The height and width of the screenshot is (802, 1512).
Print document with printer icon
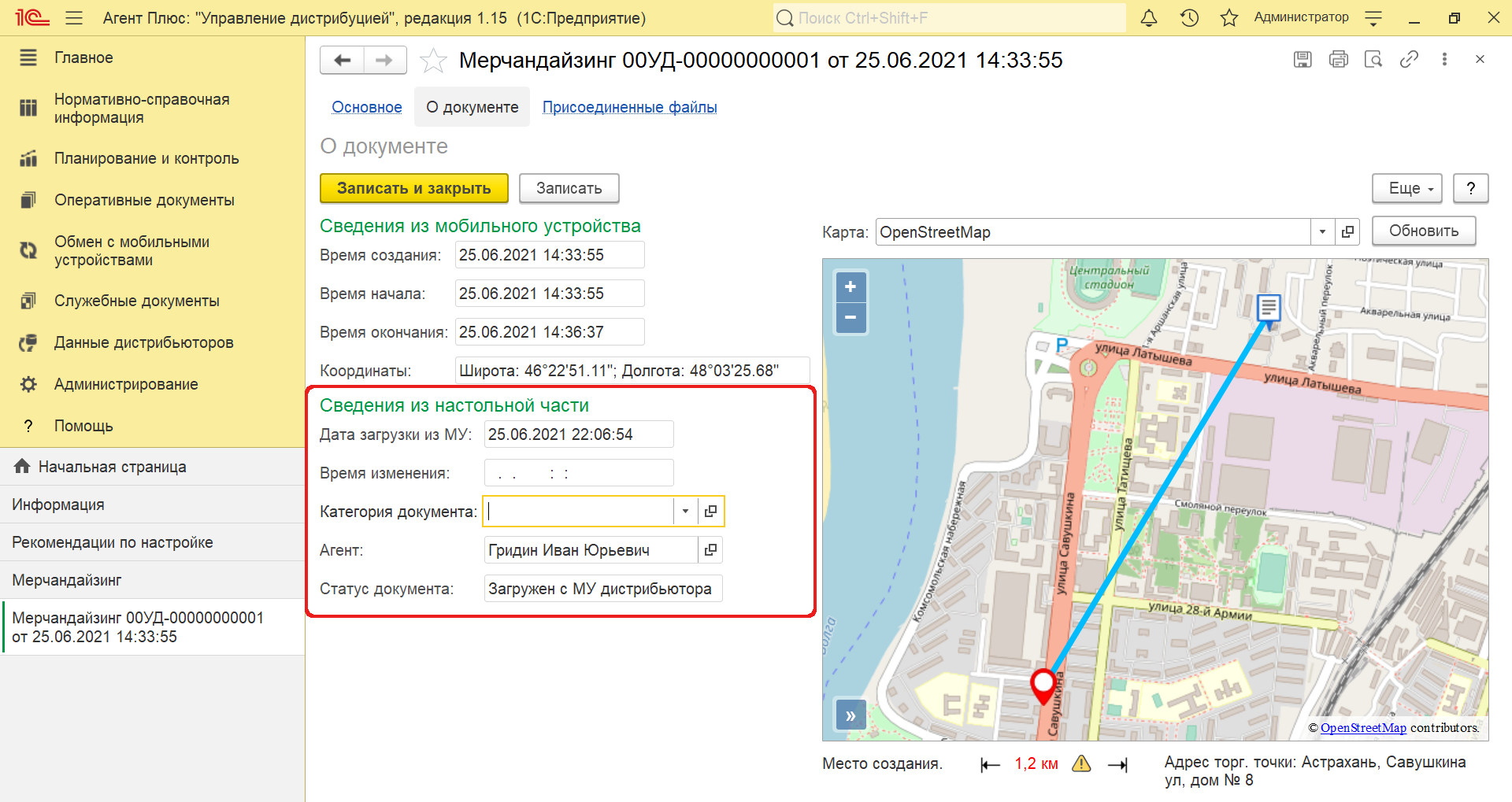(1338, 59)
